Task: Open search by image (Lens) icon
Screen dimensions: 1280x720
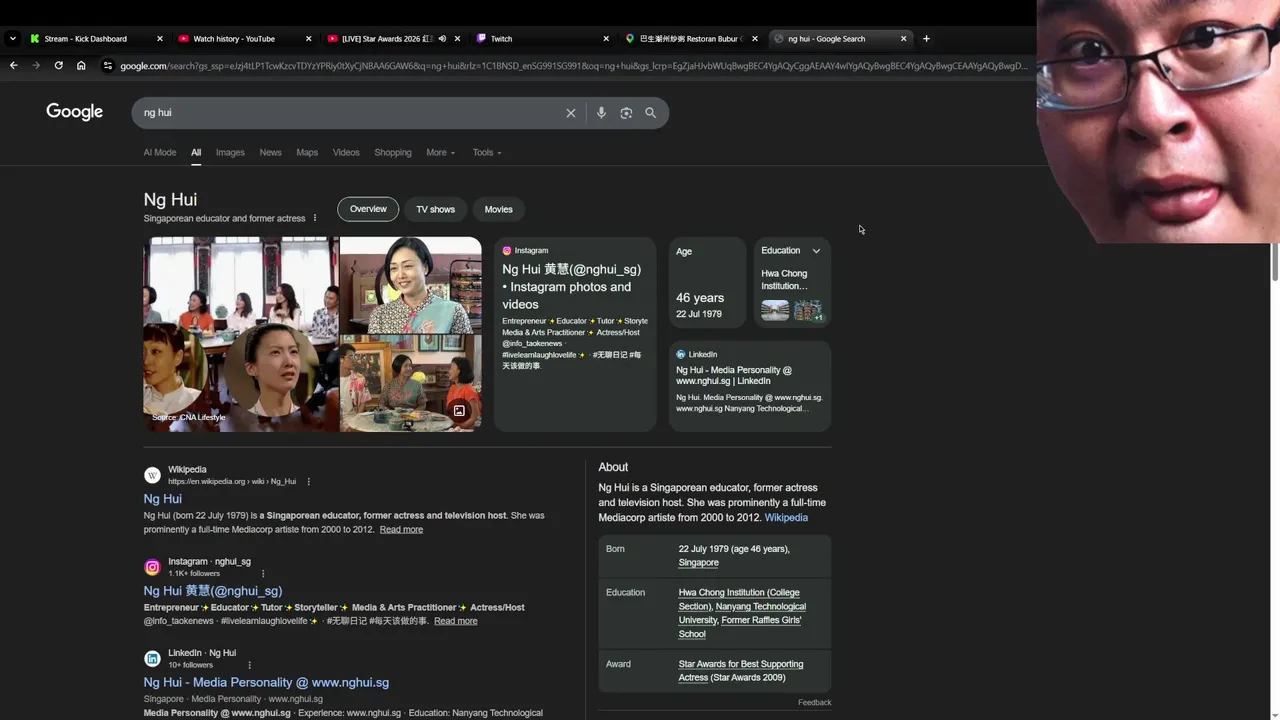Action: point(626,113)
